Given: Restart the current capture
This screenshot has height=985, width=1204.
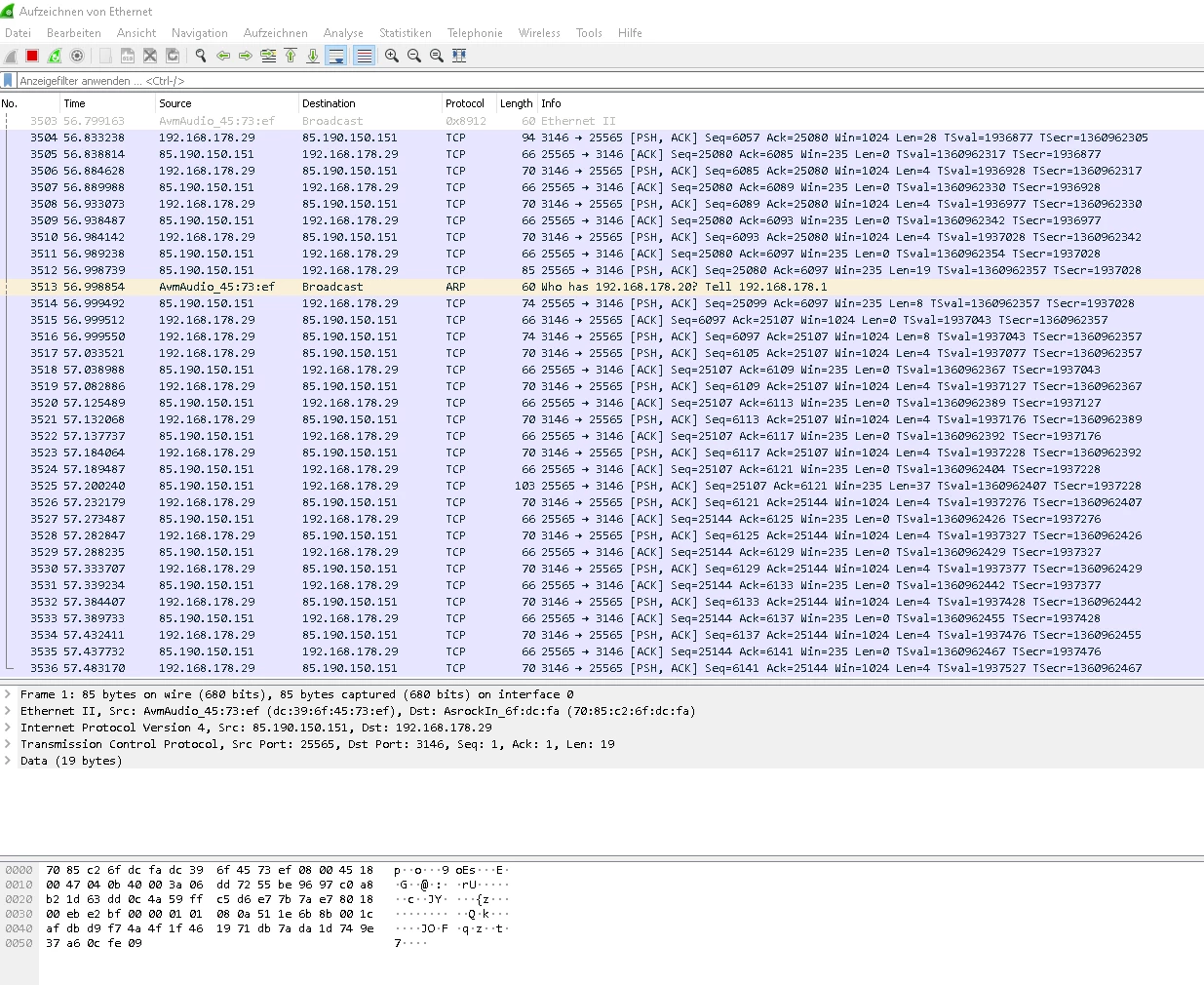Looking at the screenshot, I should tap(55, 56).
